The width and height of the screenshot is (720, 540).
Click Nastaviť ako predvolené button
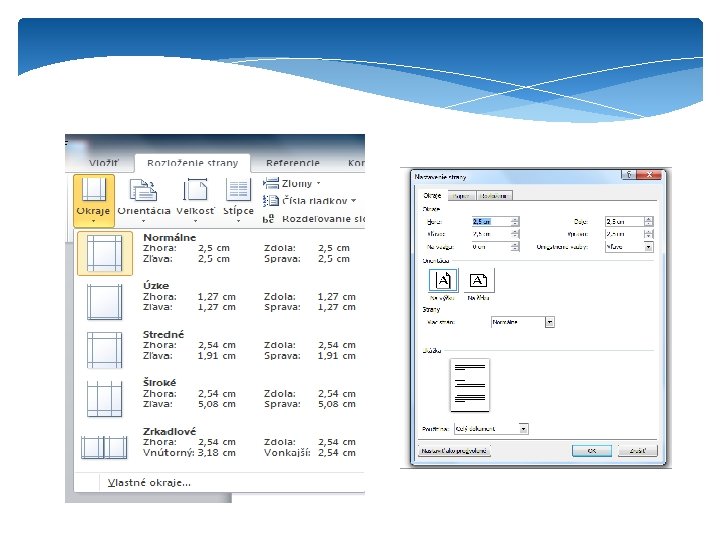tap(454, 451)
